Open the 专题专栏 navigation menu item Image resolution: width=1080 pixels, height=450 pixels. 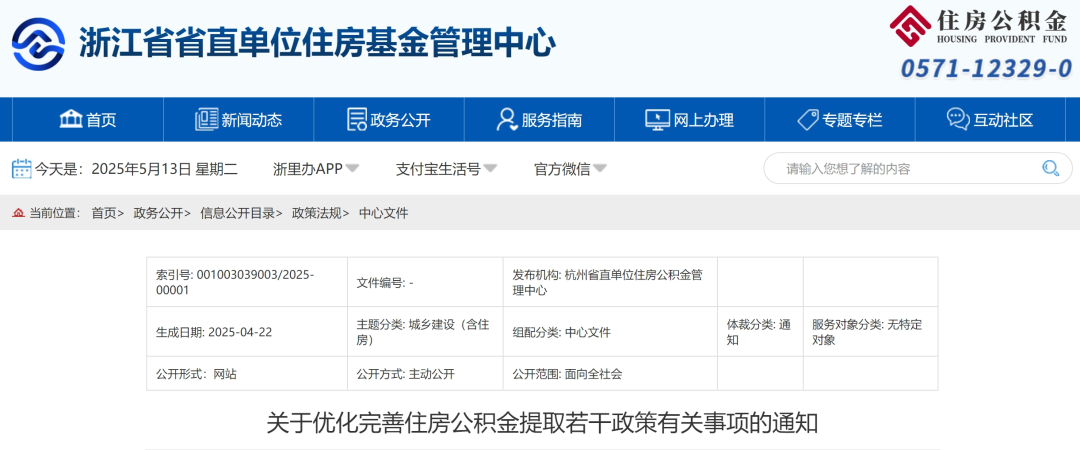840,120
